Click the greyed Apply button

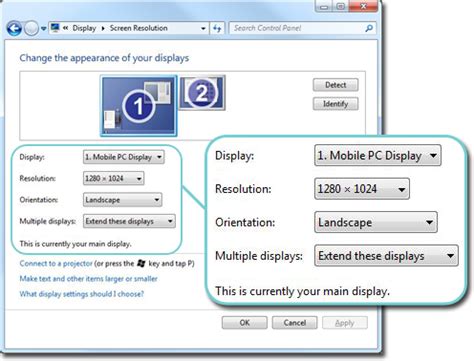pyautogui.click(x=345, y=323)
